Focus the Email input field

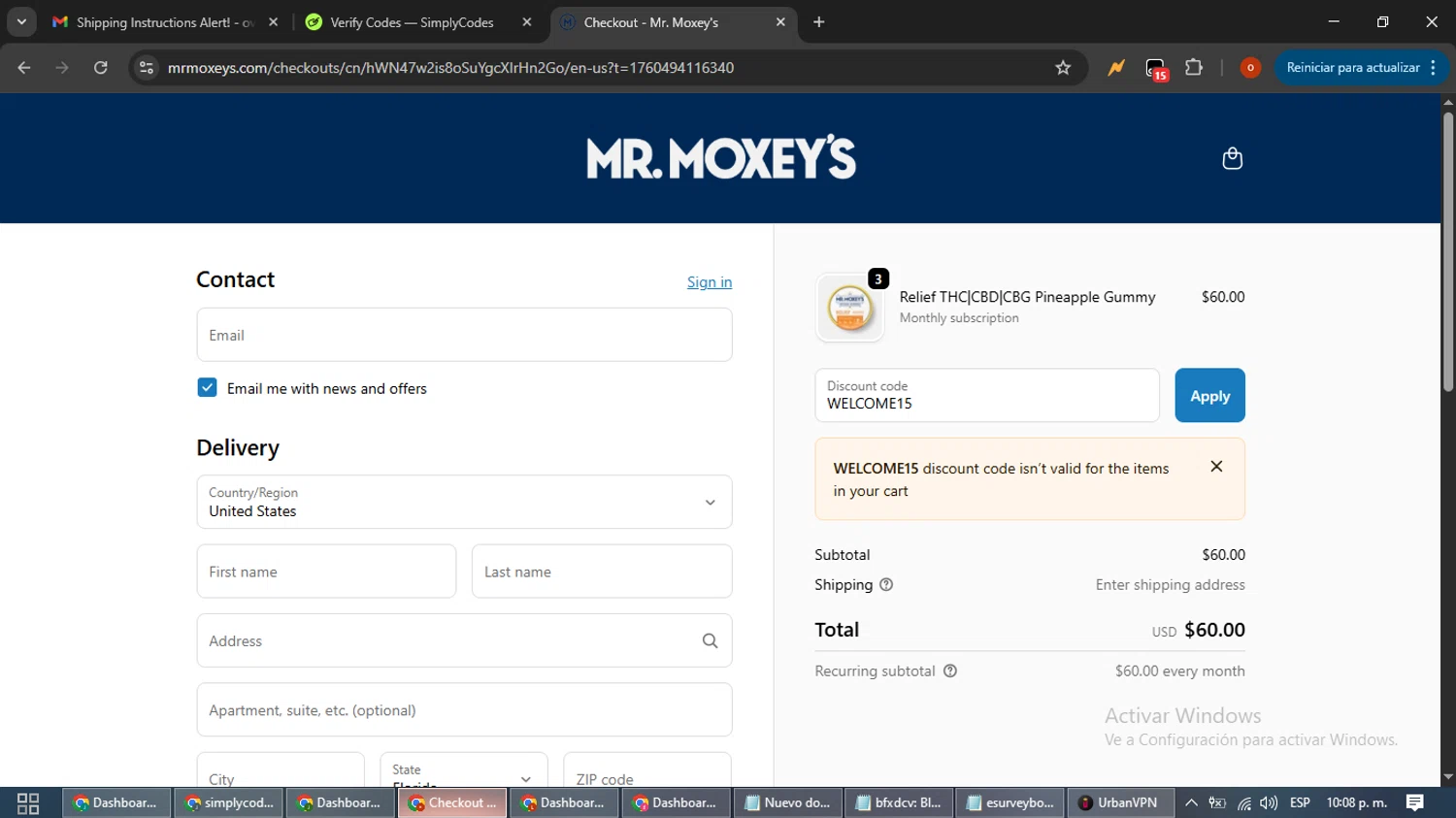[464, 335]
